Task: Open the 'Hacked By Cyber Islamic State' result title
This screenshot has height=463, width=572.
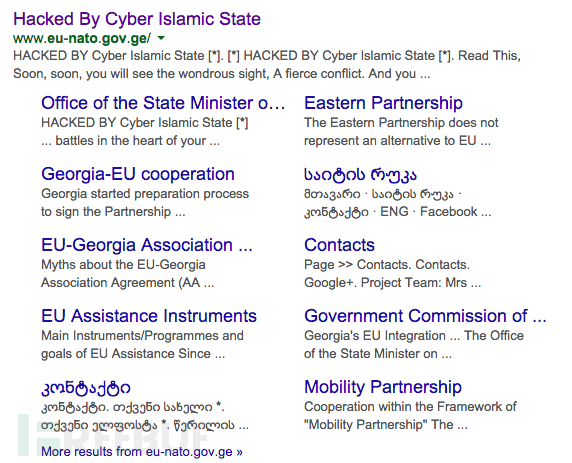Action: click(x=137, y=19)
